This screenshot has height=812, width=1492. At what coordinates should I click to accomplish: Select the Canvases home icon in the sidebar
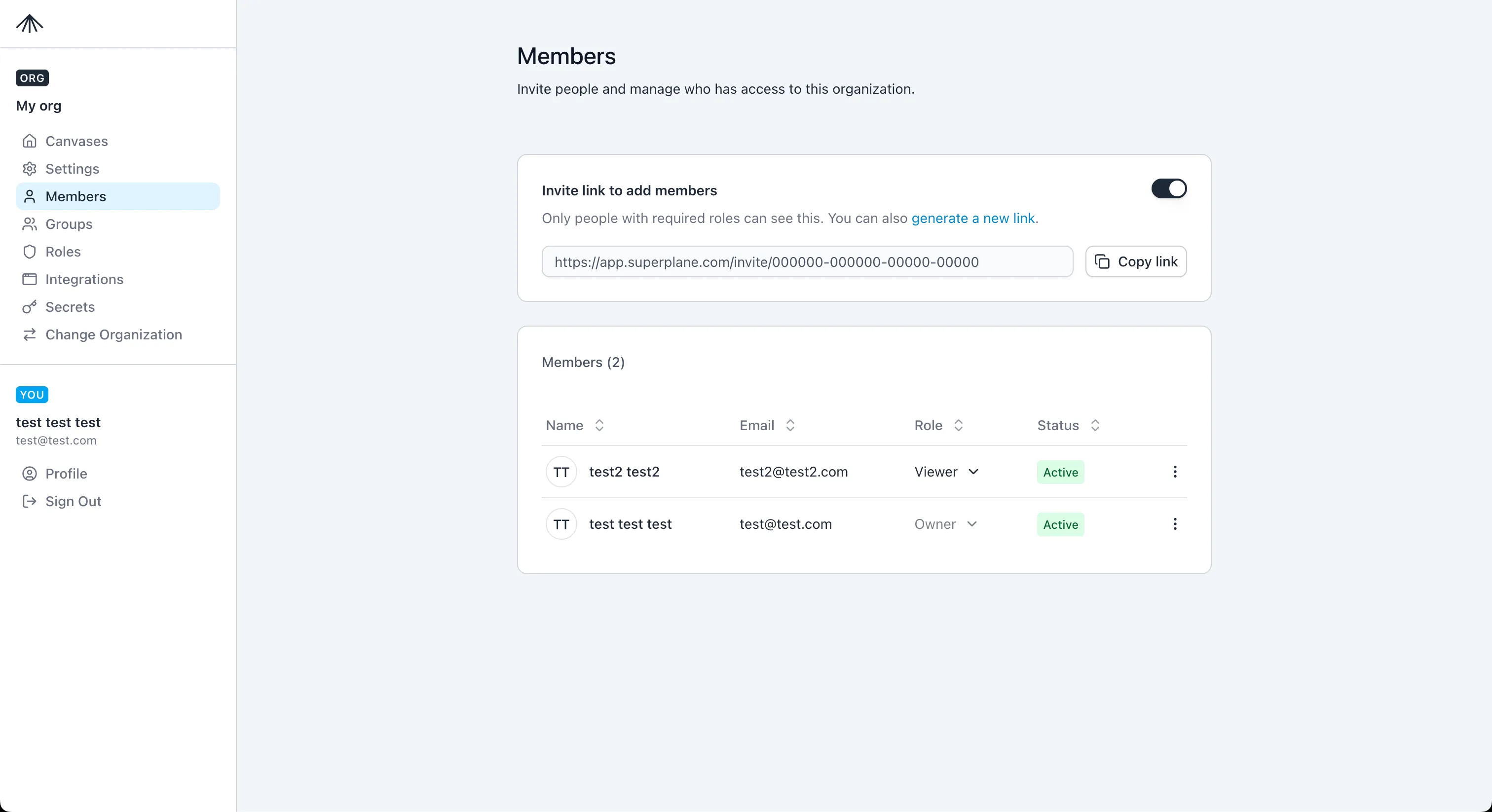[30, 141]
